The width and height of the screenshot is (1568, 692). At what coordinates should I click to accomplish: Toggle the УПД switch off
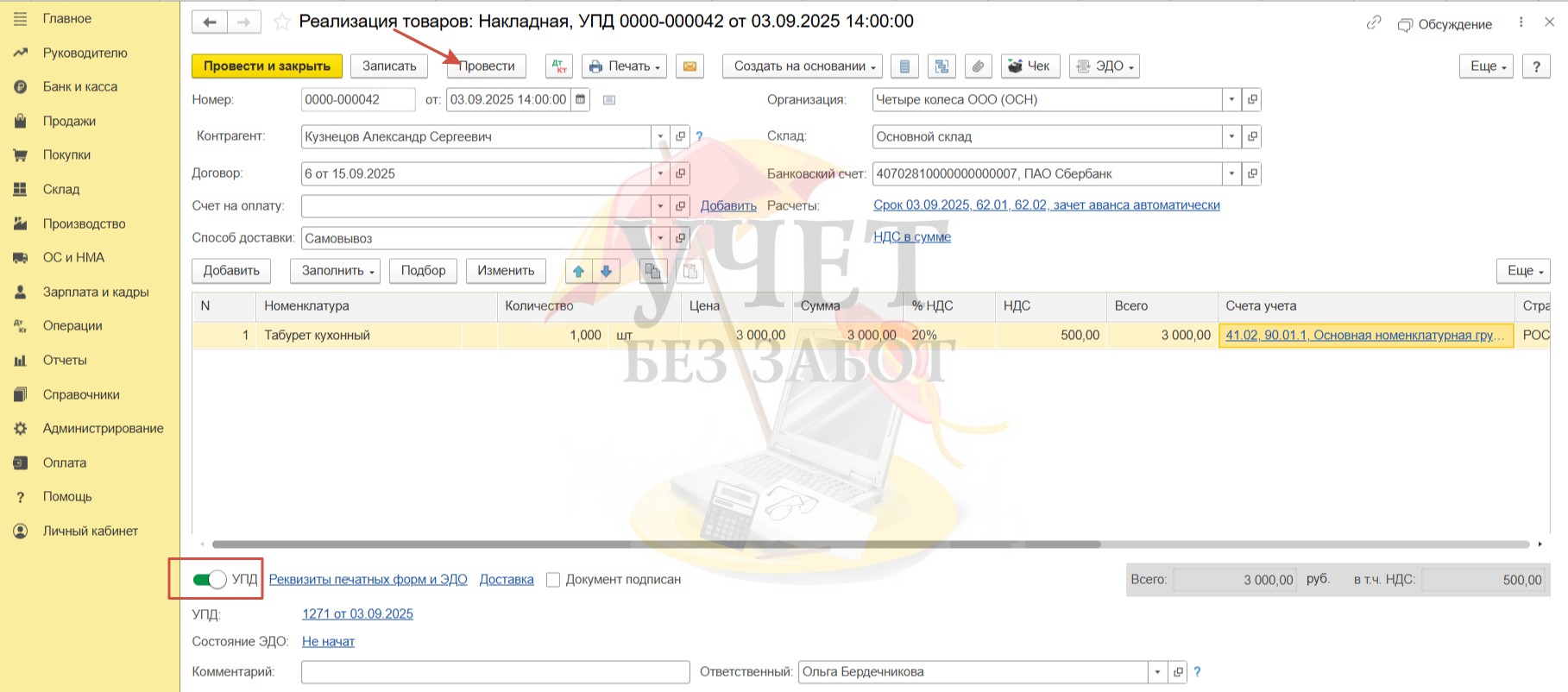(210, 579)
